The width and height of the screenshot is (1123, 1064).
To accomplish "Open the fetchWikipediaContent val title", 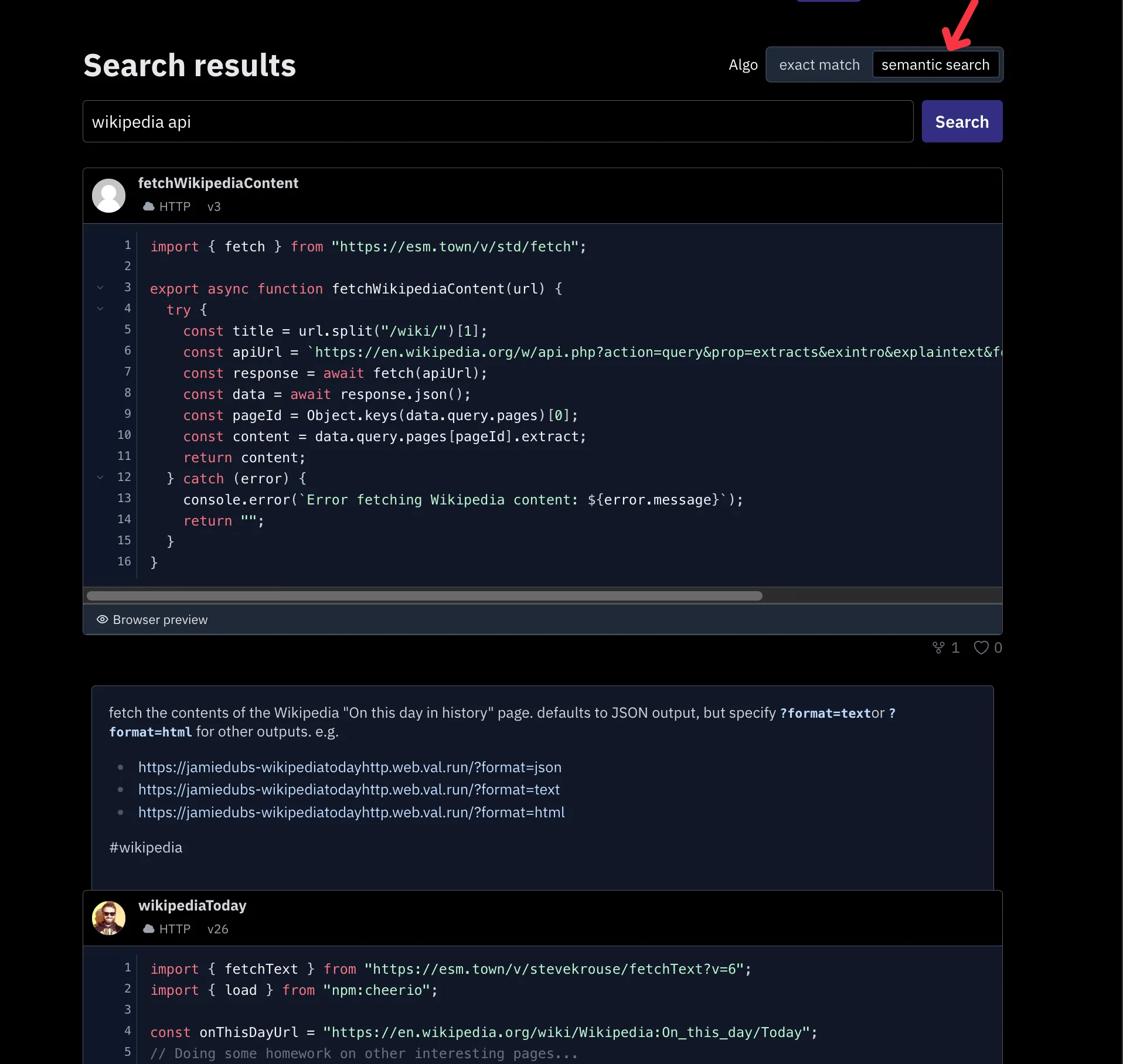I will click(217, 183).
